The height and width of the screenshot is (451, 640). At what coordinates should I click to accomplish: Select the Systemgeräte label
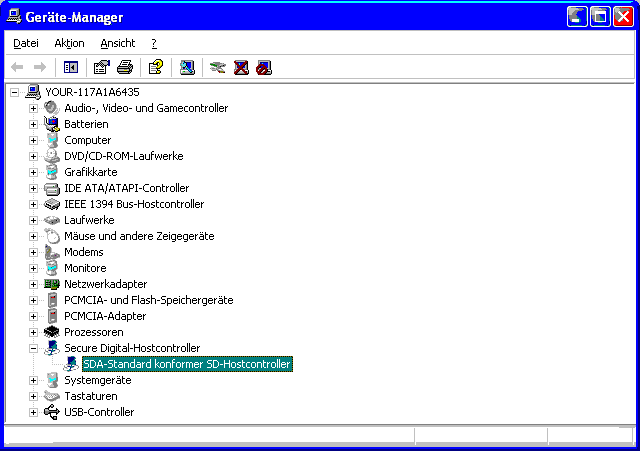98,380
